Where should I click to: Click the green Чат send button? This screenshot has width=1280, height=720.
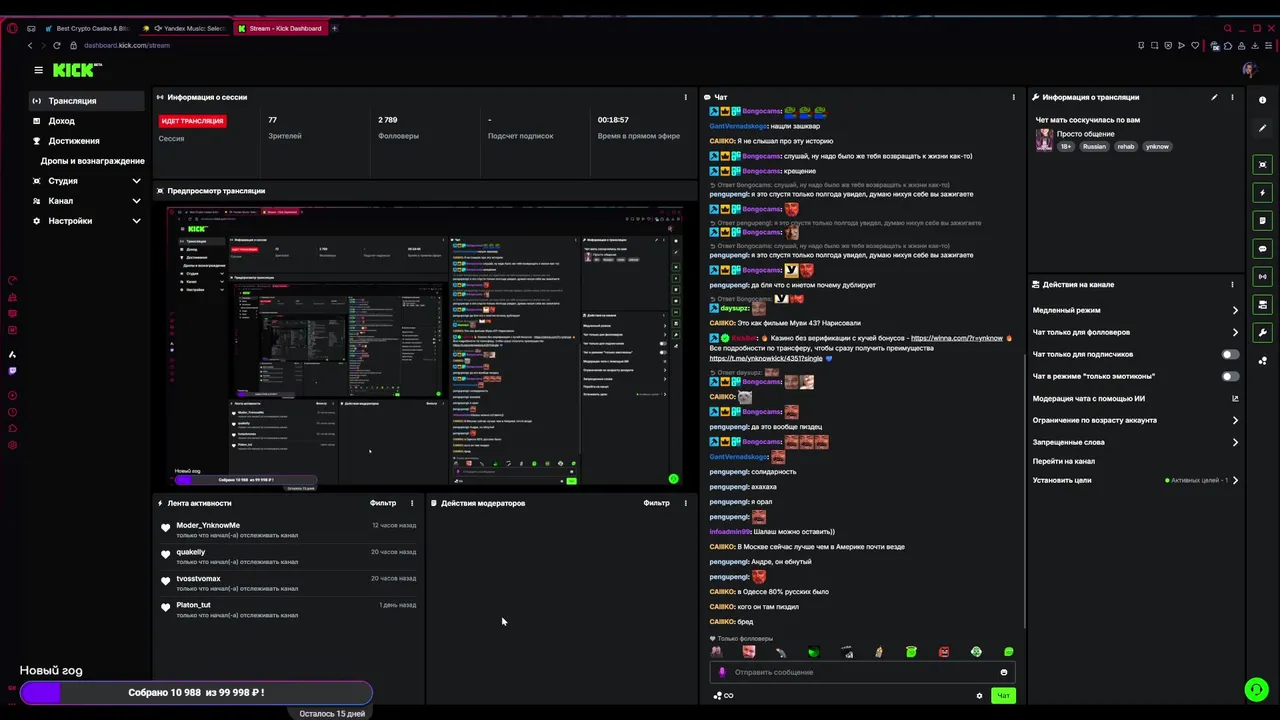click(1003, 696)
